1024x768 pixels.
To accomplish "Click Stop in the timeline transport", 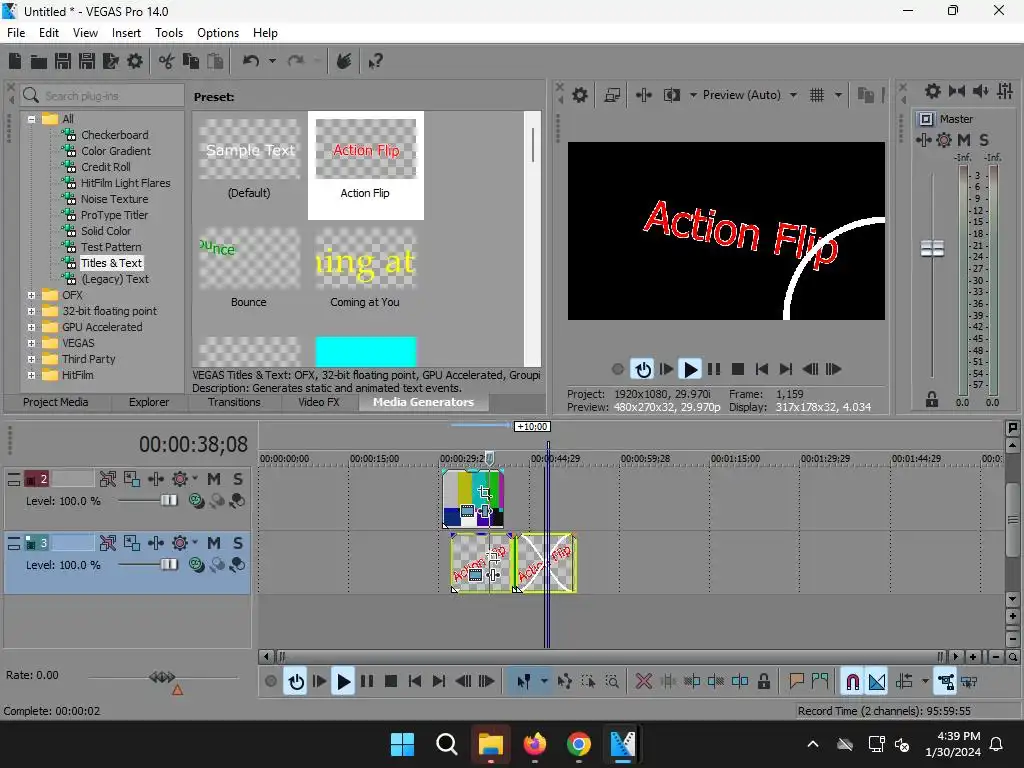I will coord(391,681).
